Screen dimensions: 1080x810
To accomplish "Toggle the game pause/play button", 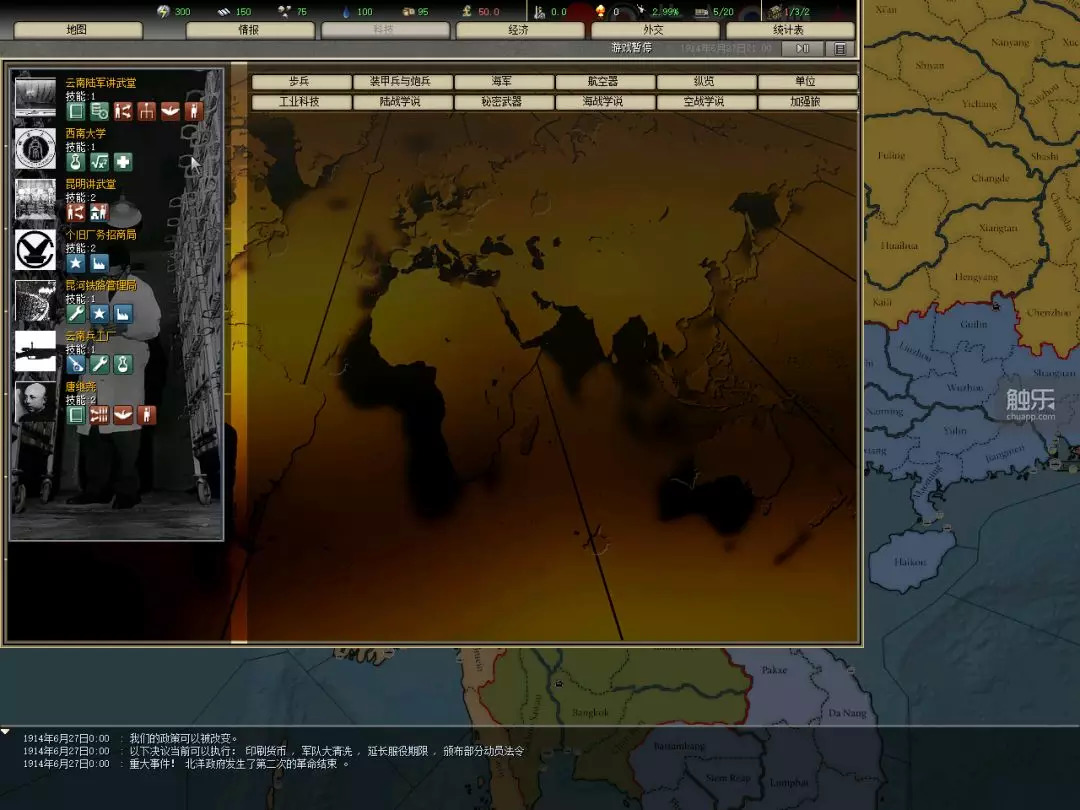I will (x=802, y=48).
